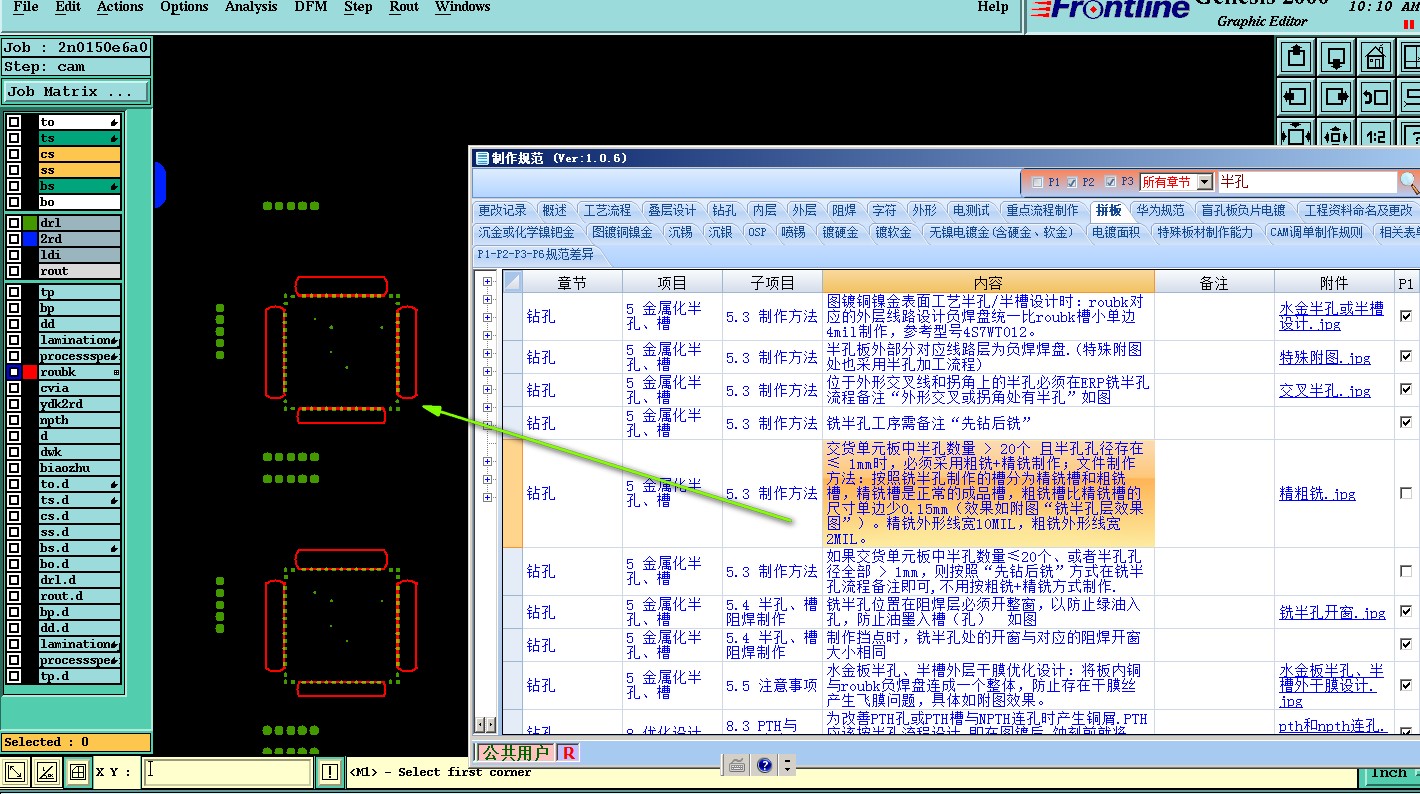Select the 'biaozhu' layer row
The width and height of the screenshot is (1420, 794).
(x=79, y=468)
